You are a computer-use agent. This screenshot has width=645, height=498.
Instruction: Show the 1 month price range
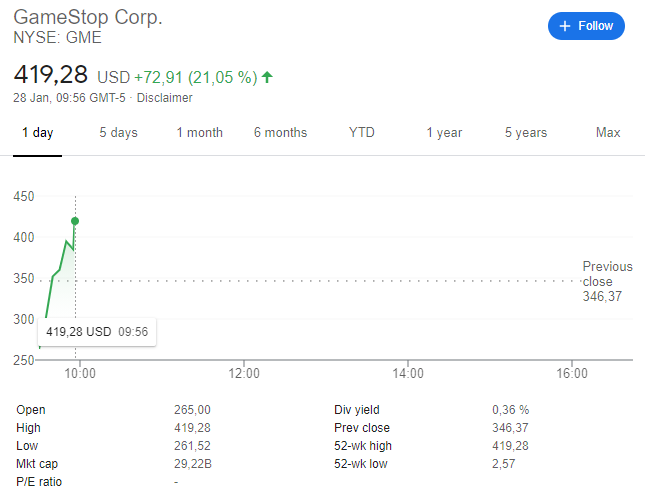[199, 133]
